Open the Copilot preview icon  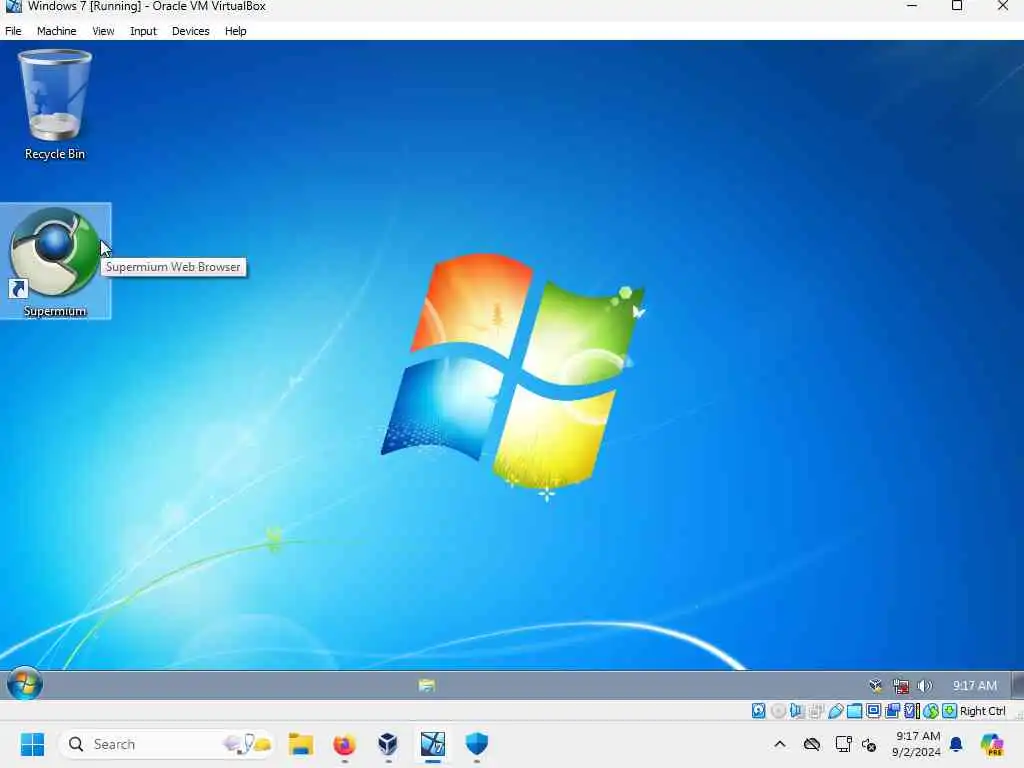991,744
